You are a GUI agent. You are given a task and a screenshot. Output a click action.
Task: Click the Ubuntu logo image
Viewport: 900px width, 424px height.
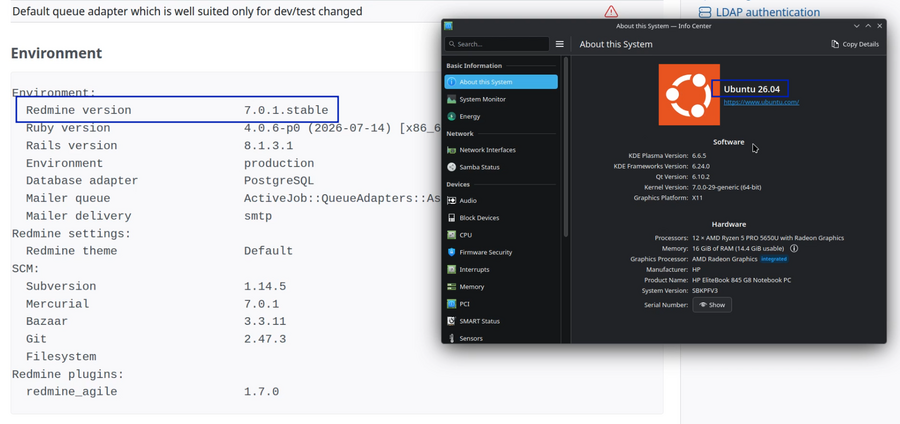click(x=689, y=95)
